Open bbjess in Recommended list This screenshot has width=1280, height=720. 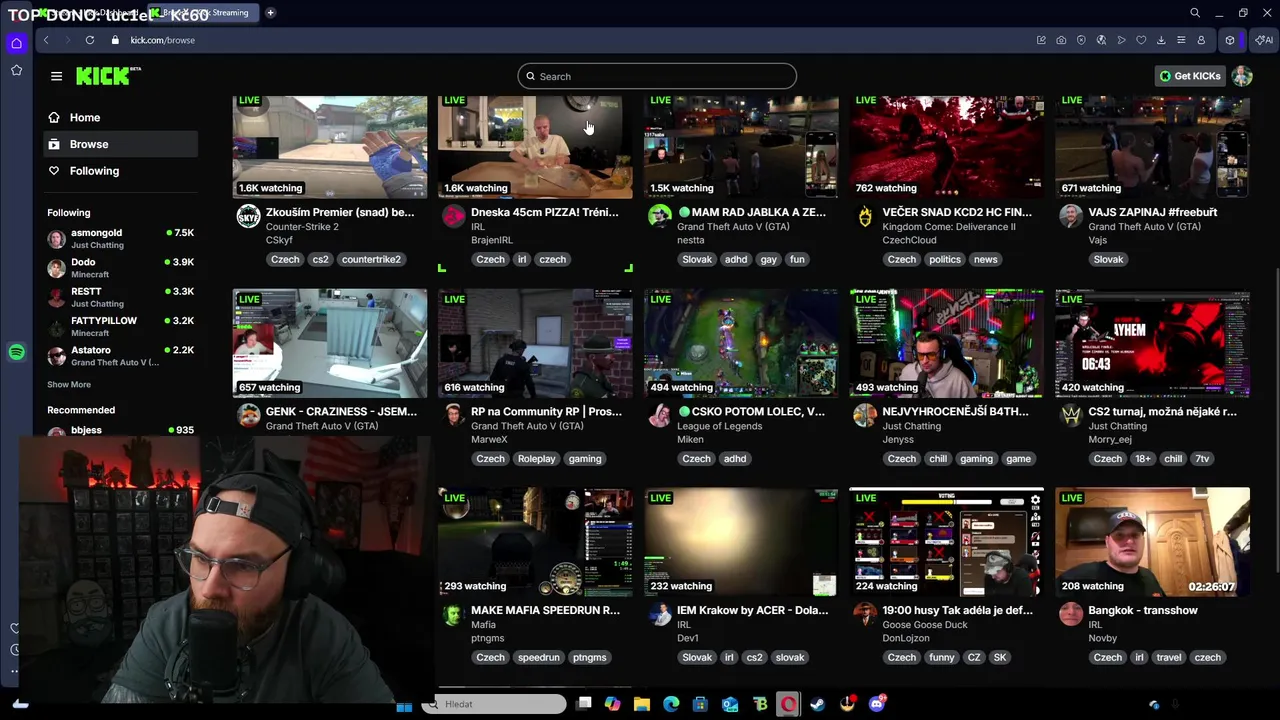[x=120, y=430]
